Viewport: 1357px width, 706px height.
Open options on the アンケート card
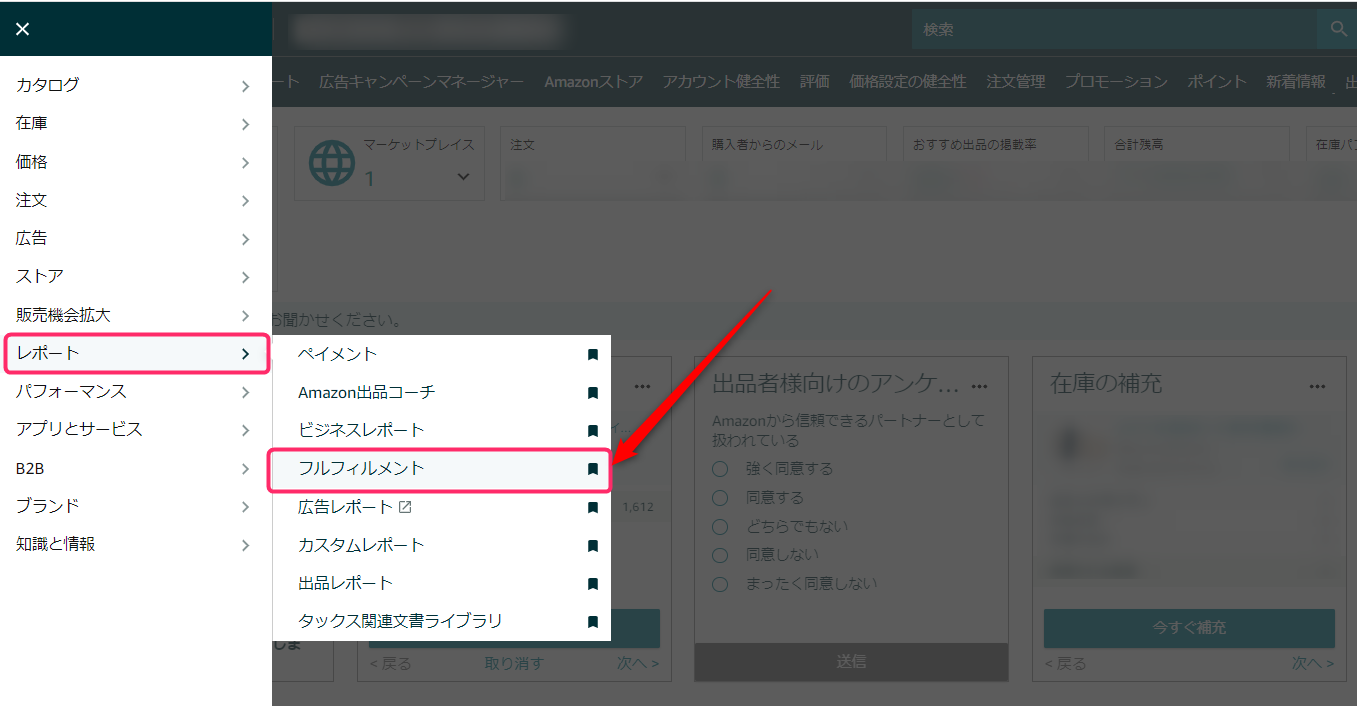pos(980,386)
